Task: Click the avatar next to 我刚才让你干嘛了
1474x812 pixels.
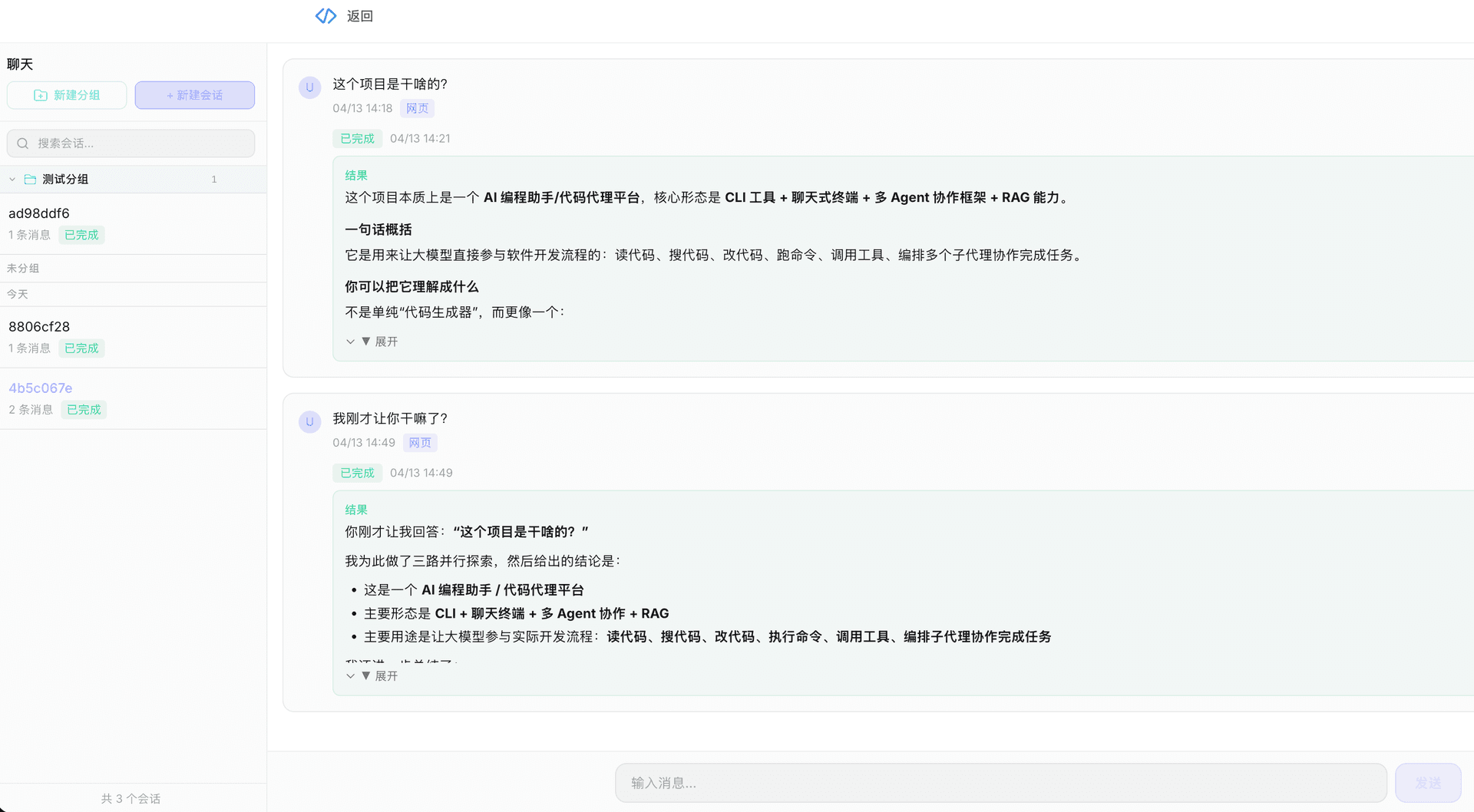Action: click(309, 422)
